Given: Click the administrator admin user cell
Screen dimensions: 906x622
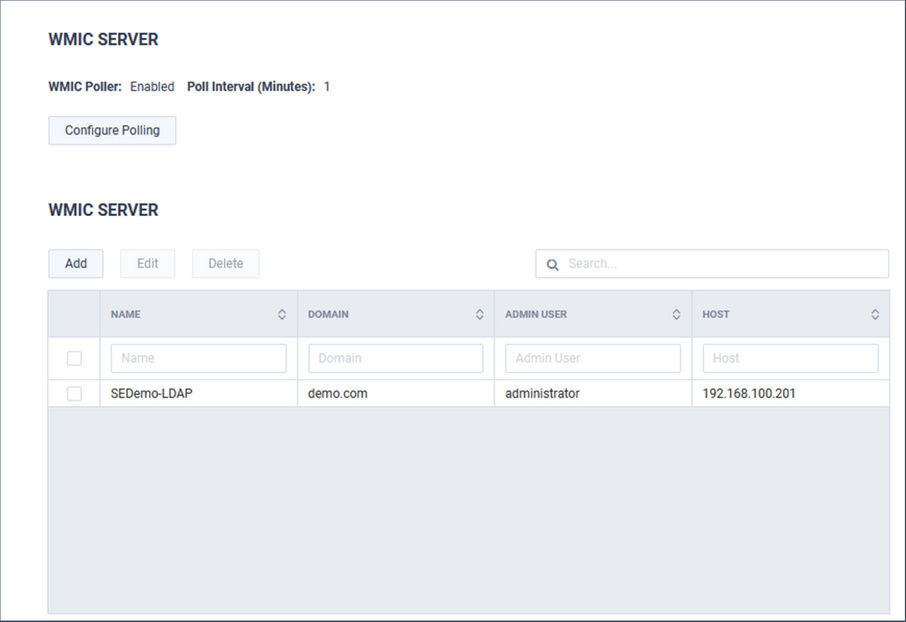Looking at the screenshot, I should click(x=542, y=394).
